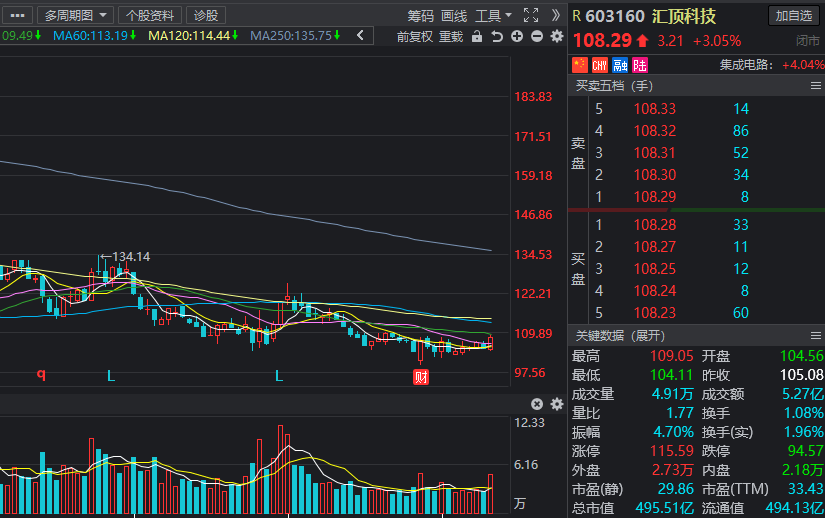This screenshot has width=825, height=518.
Task: Click the 加自选 button
Action: pyautogui.click(x=794, y=16)
